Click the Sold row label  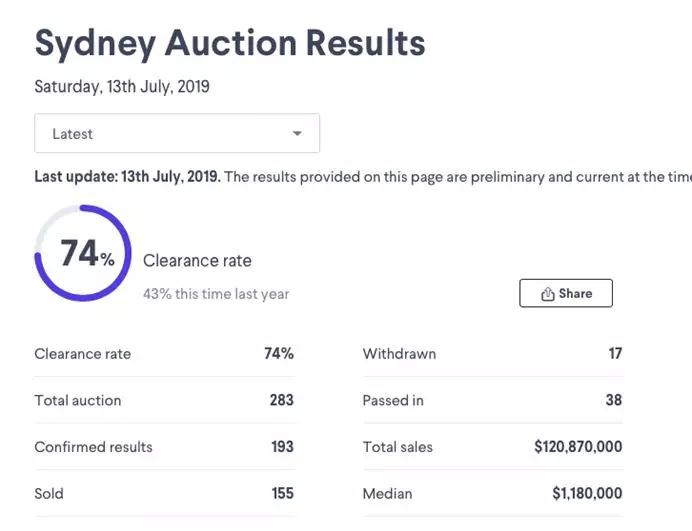49,493
